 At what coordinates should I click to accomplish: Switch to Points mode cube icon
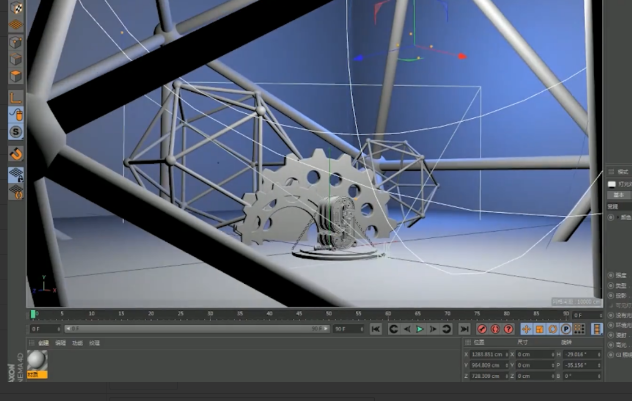point(16,43)
